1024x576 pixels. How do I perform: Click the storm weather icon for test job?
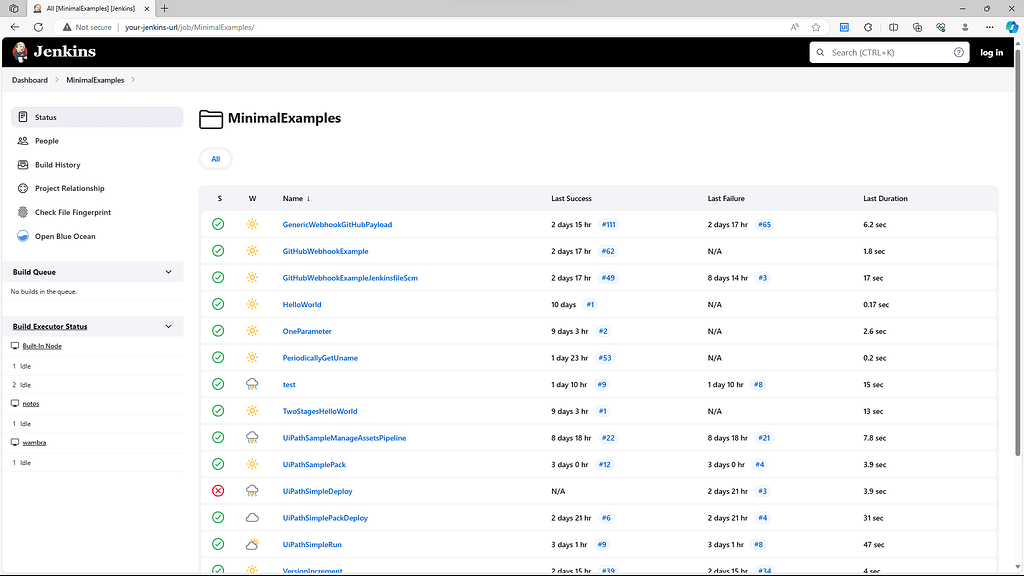click(252, 384)
